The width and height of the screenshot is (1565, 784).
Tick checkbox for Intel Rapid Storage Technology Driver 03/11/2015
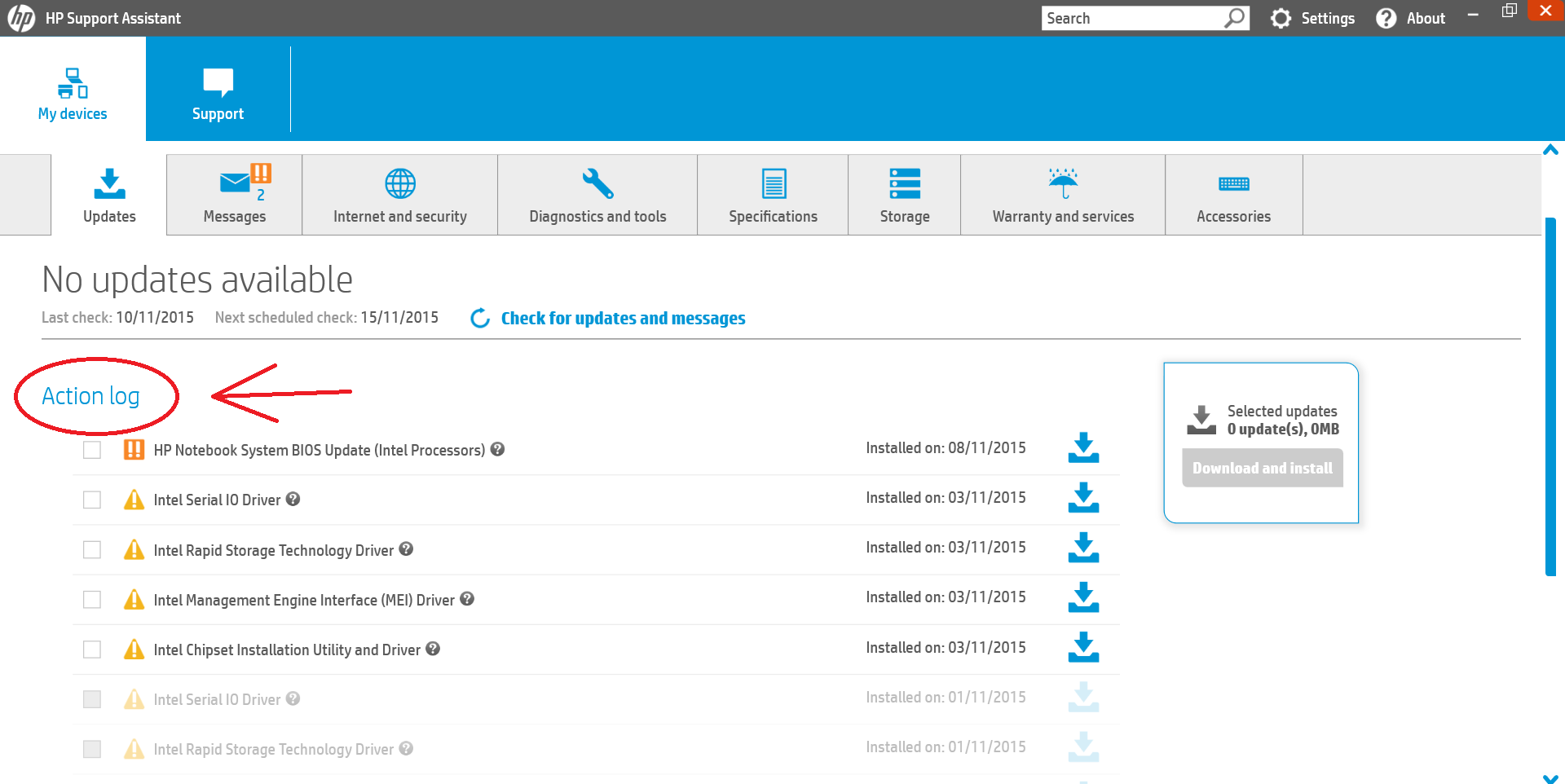tap(92, 550)
